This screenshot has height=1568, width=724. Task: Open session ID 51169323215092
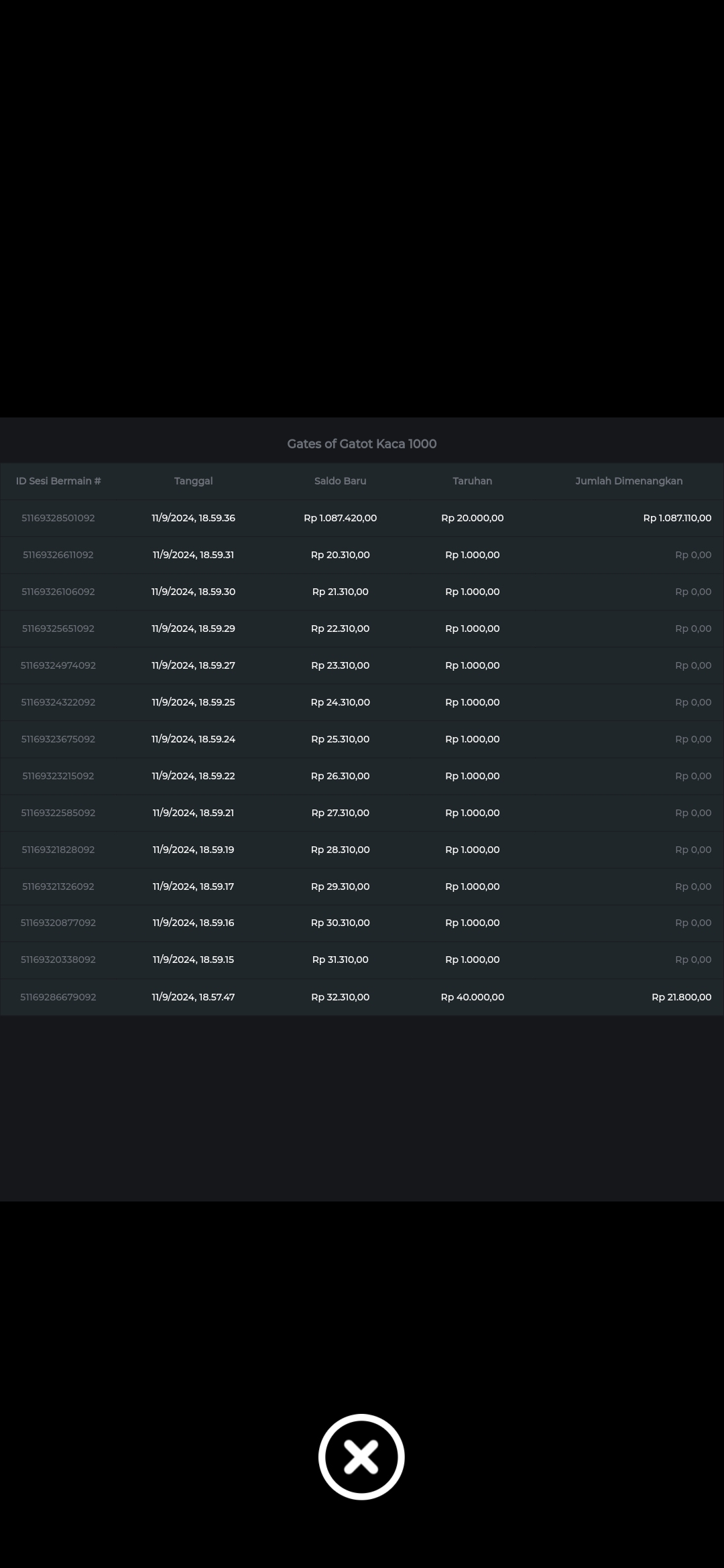(x=58, y=776)
